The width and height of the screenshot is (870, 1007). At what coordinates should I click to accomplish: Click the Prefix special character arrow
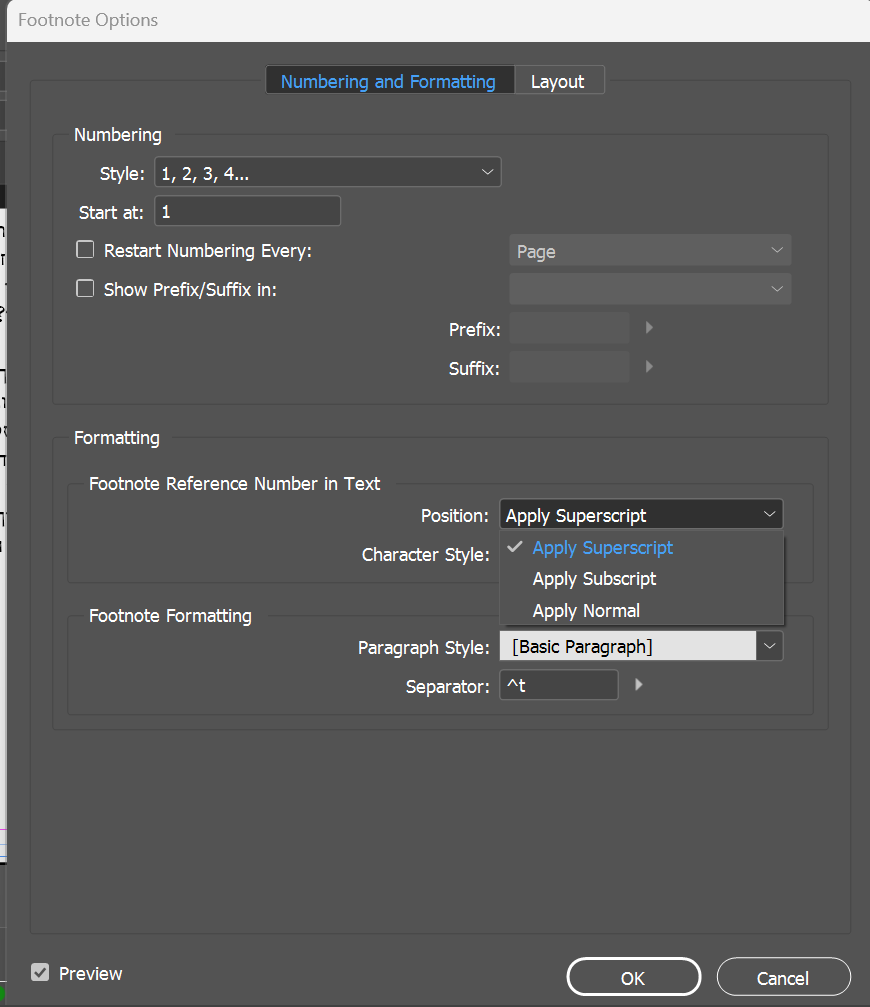[x=649, y=328]
